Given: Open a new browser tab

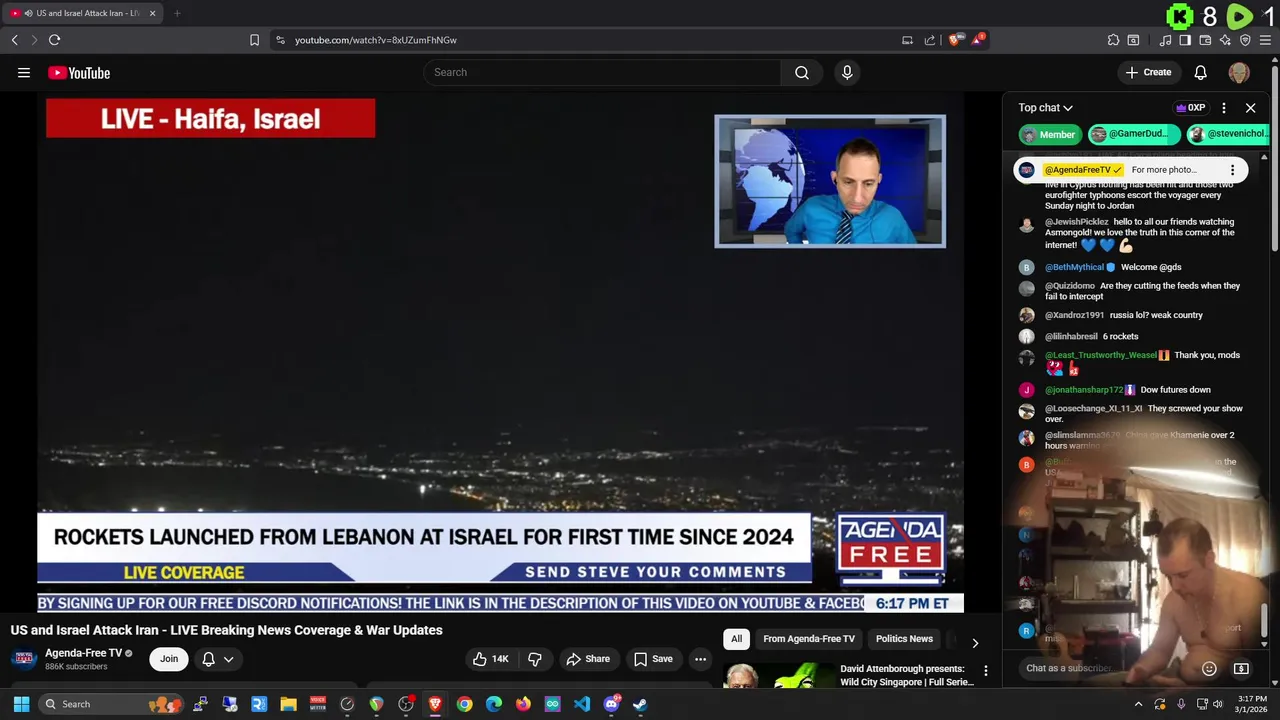Looking at the screenshot, I should [x=177, y=13].
